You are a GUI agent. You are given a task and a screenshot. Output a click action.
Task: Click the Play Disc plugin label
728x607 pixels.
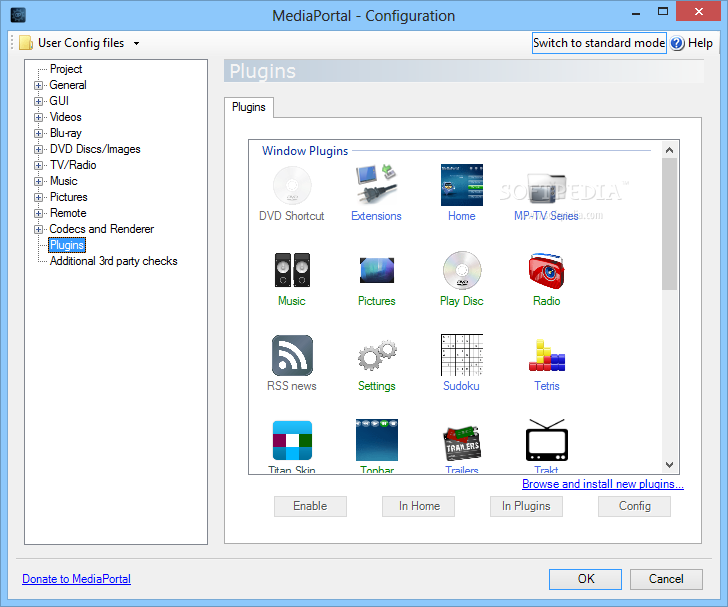(x=462, y=301)
